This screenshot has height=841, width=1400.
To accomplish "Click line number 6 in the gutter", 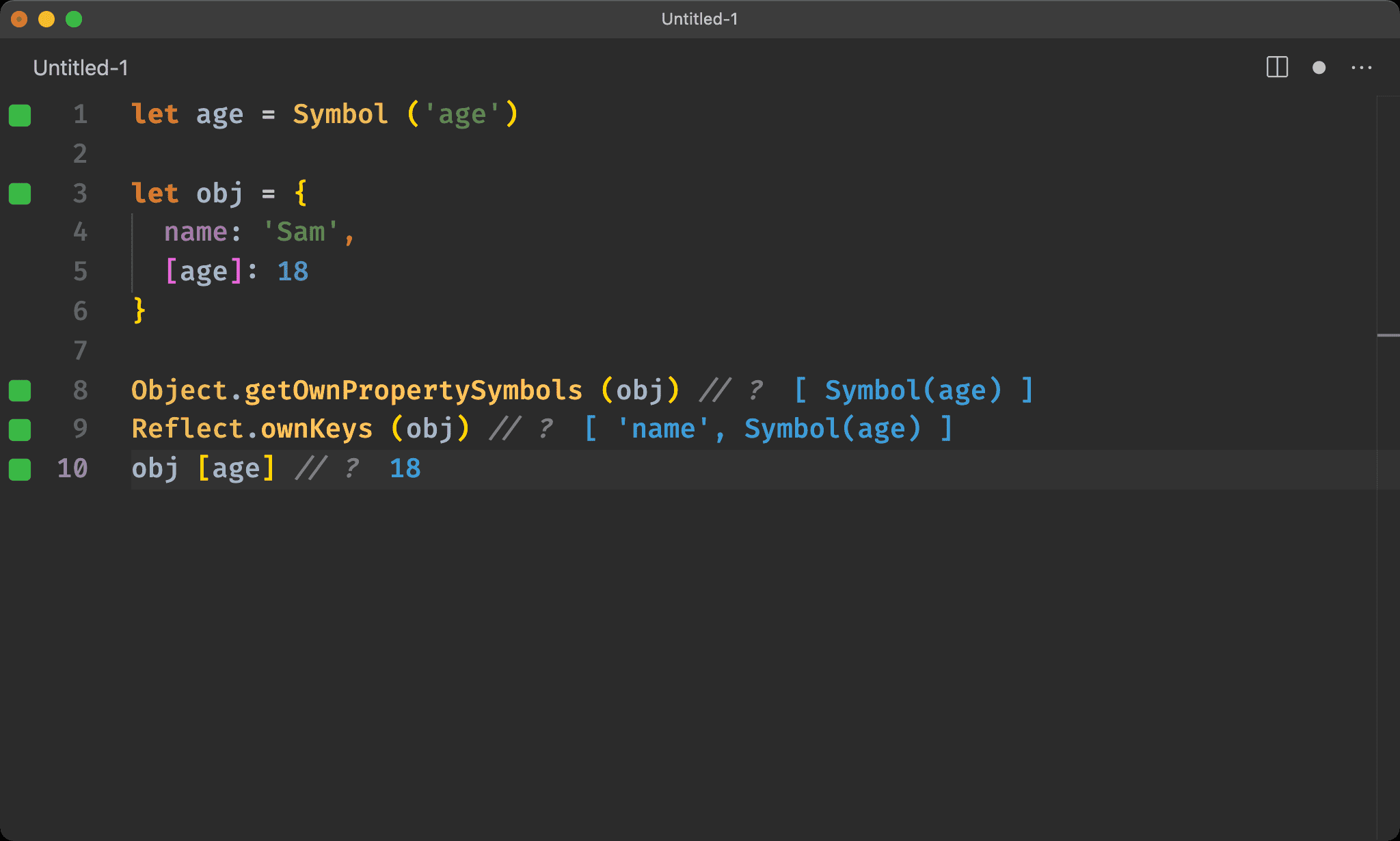I will click(80, 311).
